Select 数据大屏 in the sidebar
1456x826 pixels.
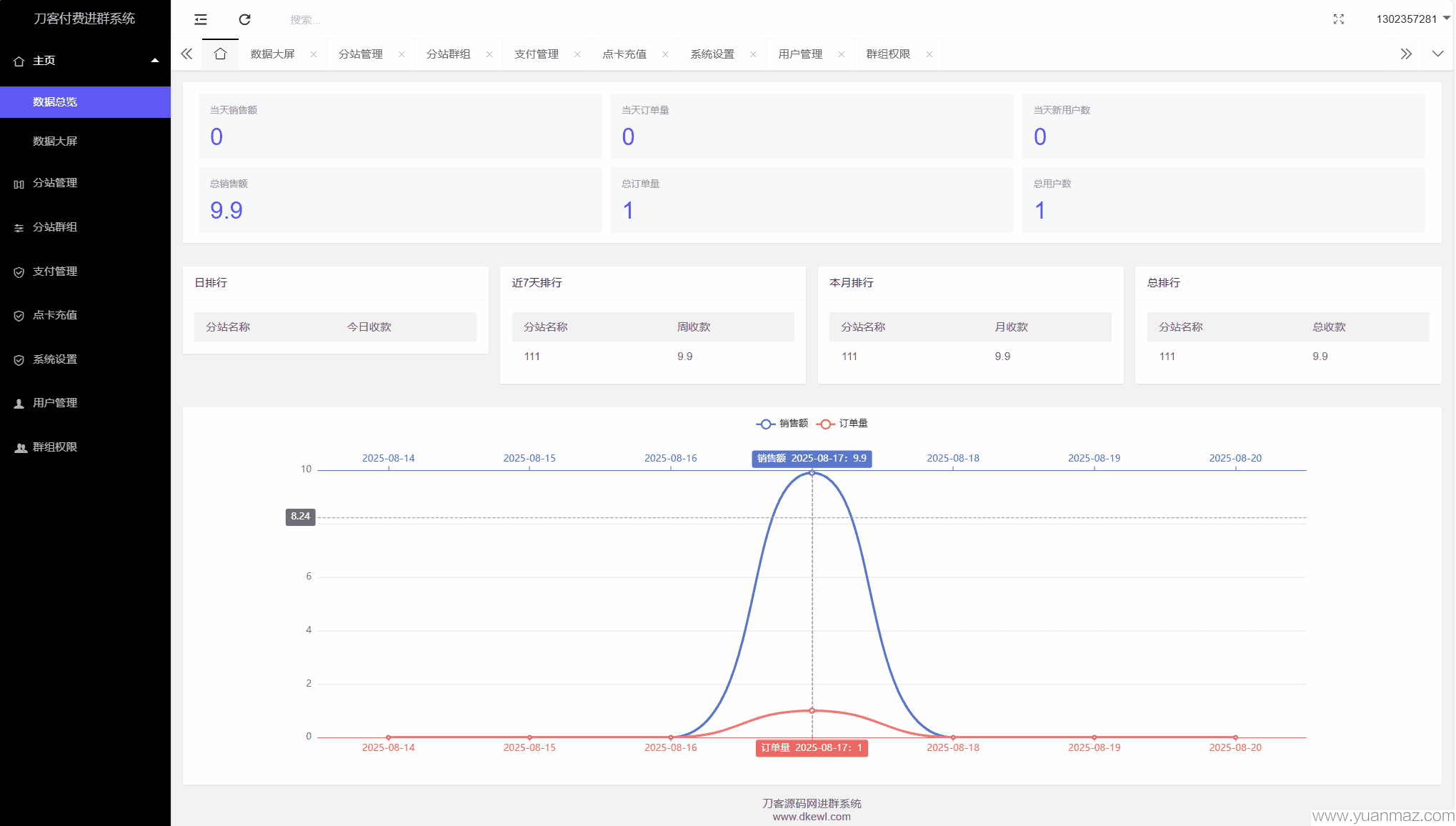(x=85, y=141)
